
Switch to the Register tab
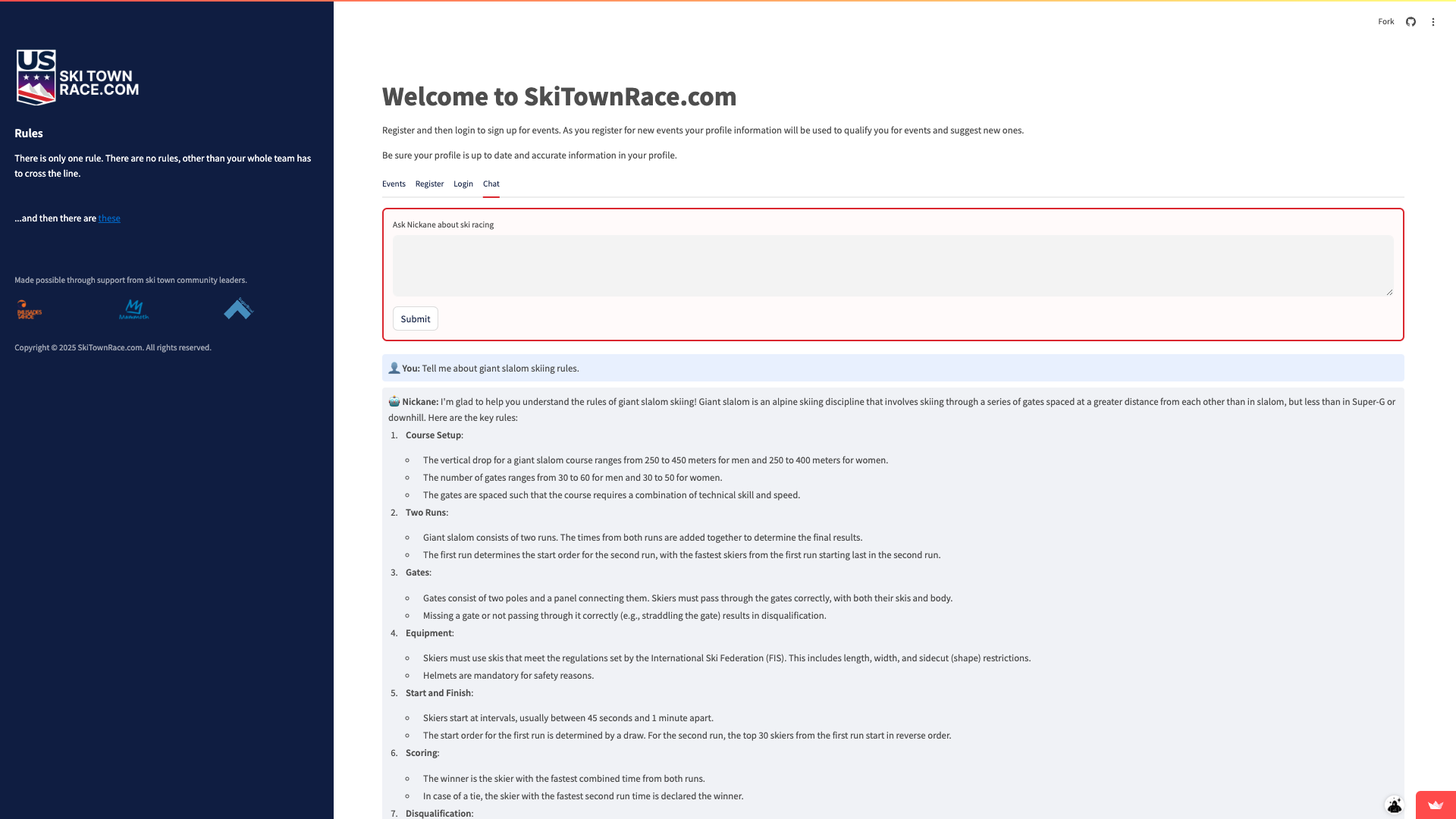pos(429,184)
